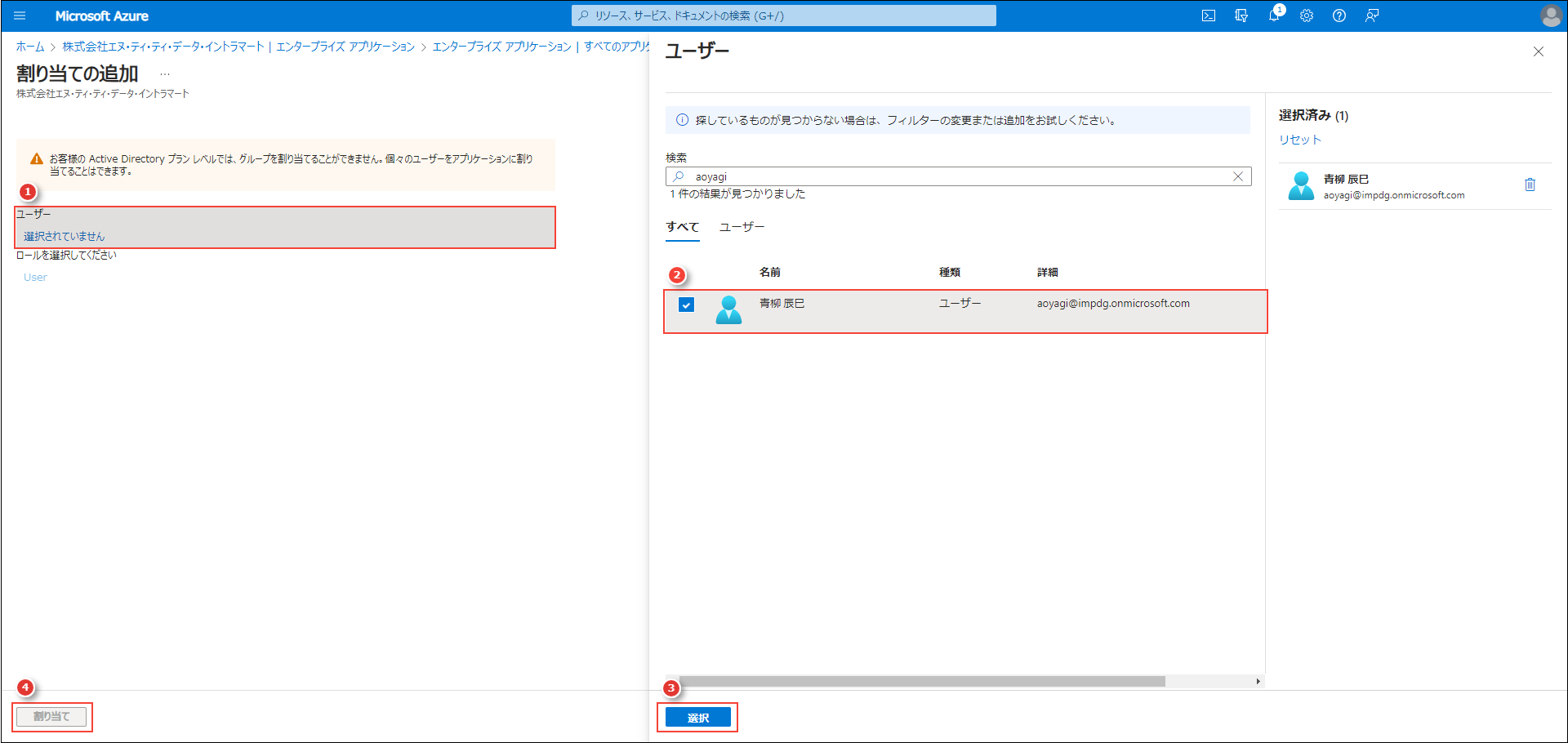Screen dimensions: 1568x743
Task: Open the hamburger portal menu
Action: [x=20, y=16]
